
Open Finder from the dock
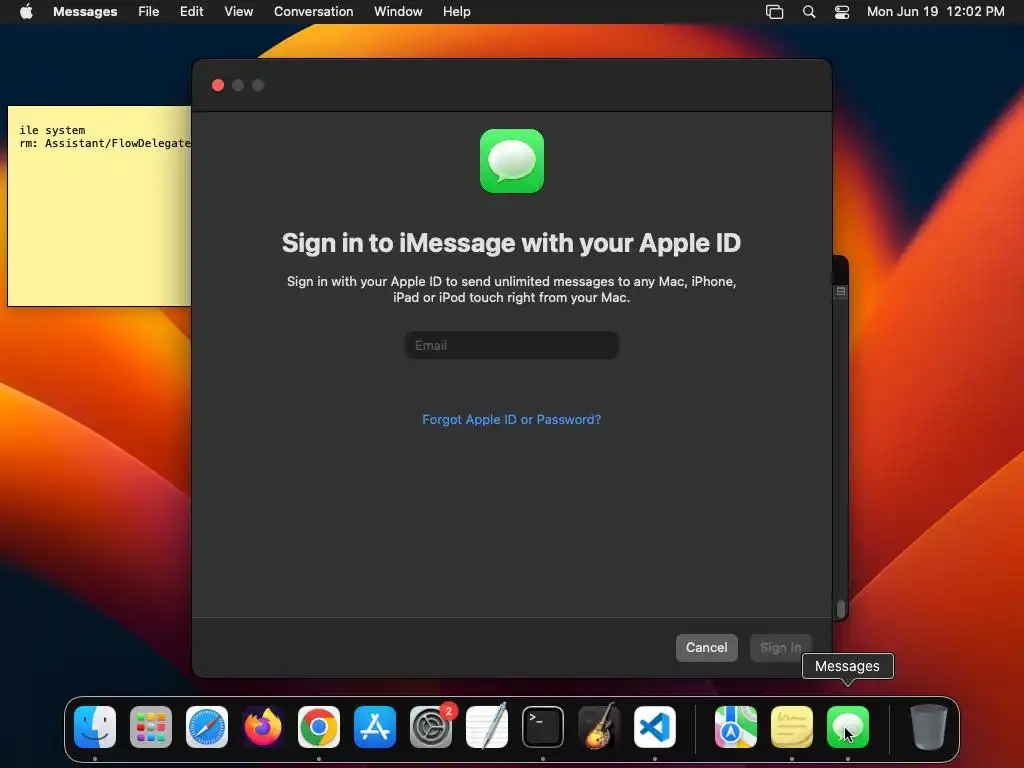click(95, 727)
